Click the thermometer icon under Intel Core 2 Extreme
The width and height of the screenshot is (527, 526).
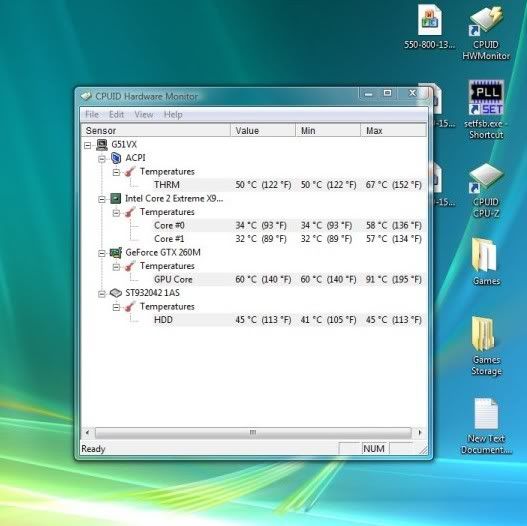coord(130,212)
